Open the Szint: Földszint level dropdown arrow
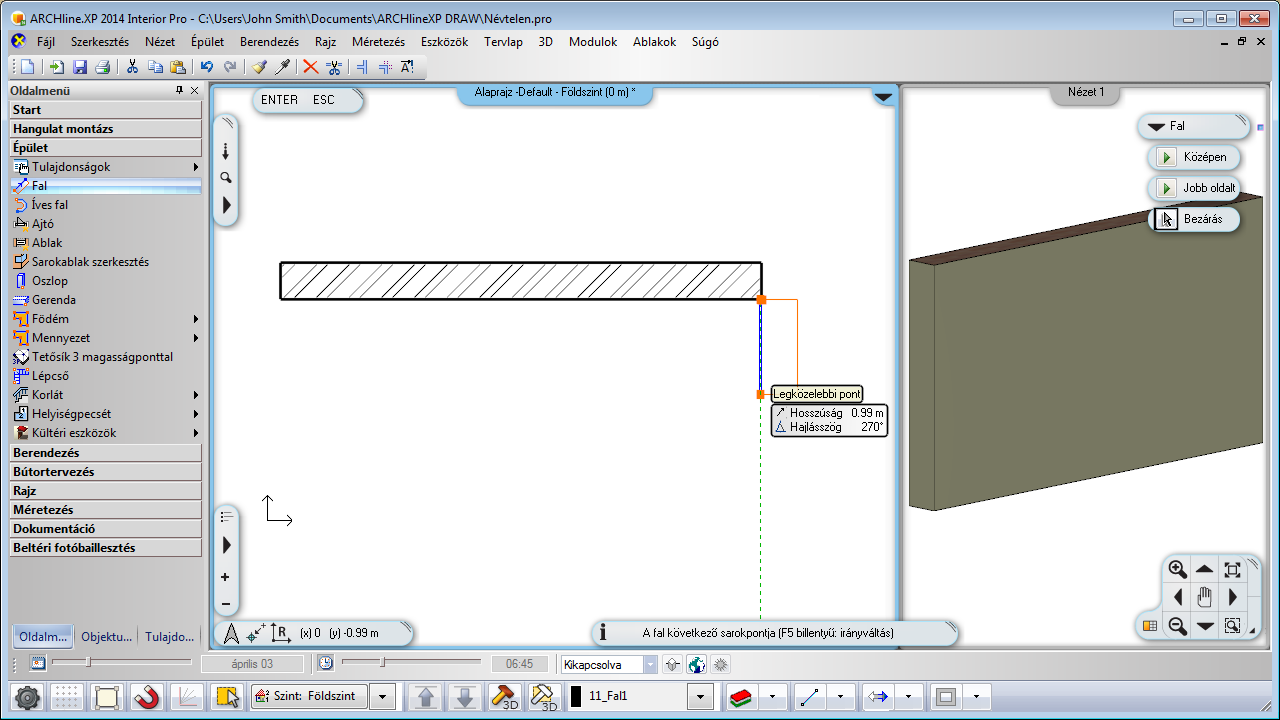The width and height of the screenshot is (1280, 720). [383, 697]
